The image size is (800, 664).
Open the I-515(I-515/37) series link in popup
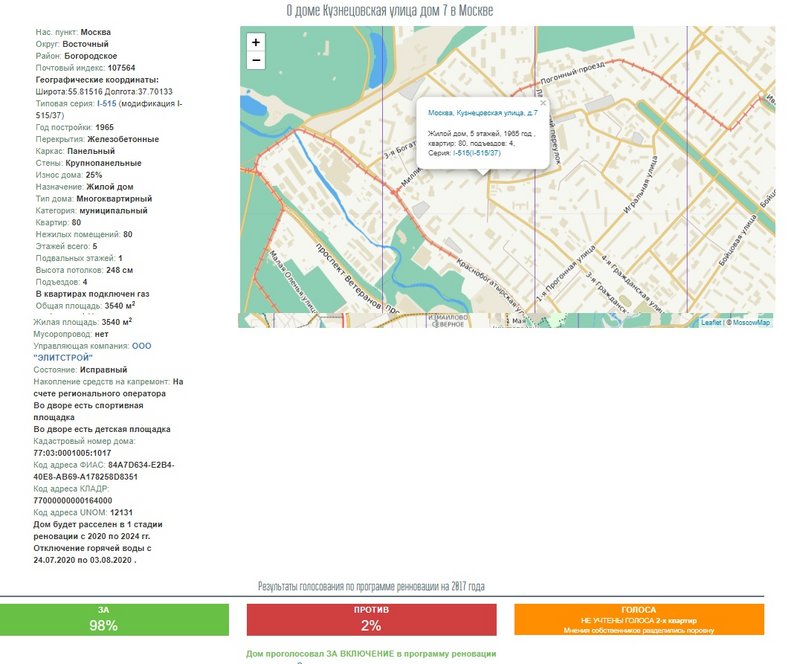pos(477,153)
